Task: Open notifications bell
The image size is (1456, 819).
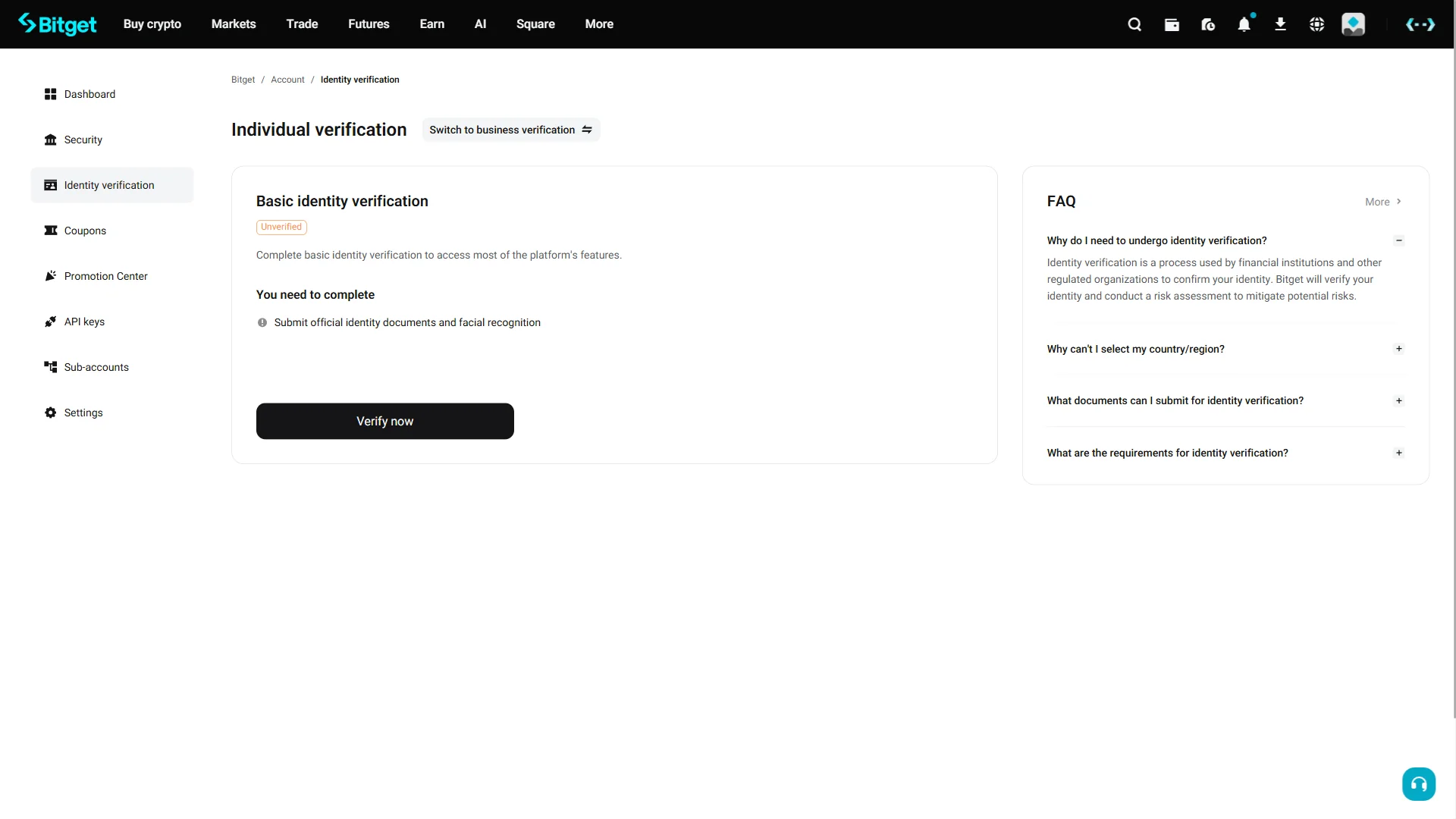Action: click(x=1244, y=24)
